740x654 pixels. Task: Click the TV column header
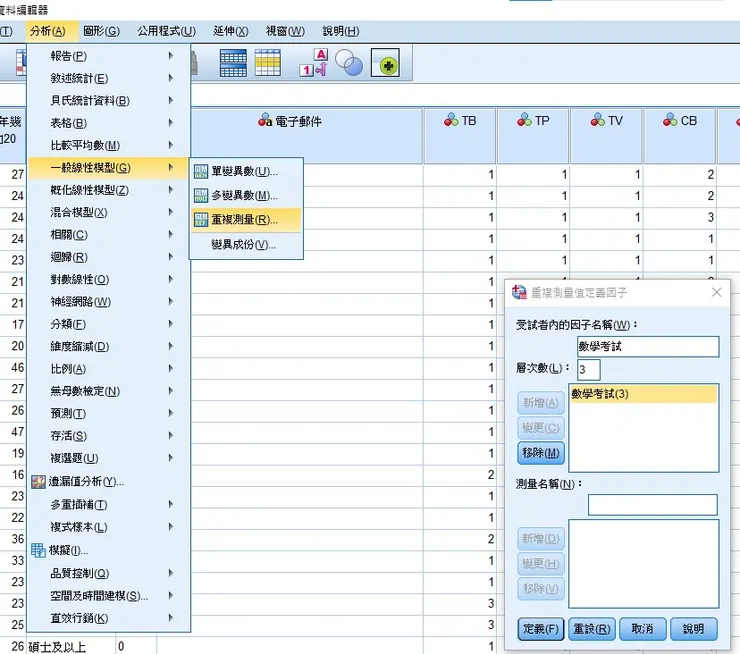[606, 136]
